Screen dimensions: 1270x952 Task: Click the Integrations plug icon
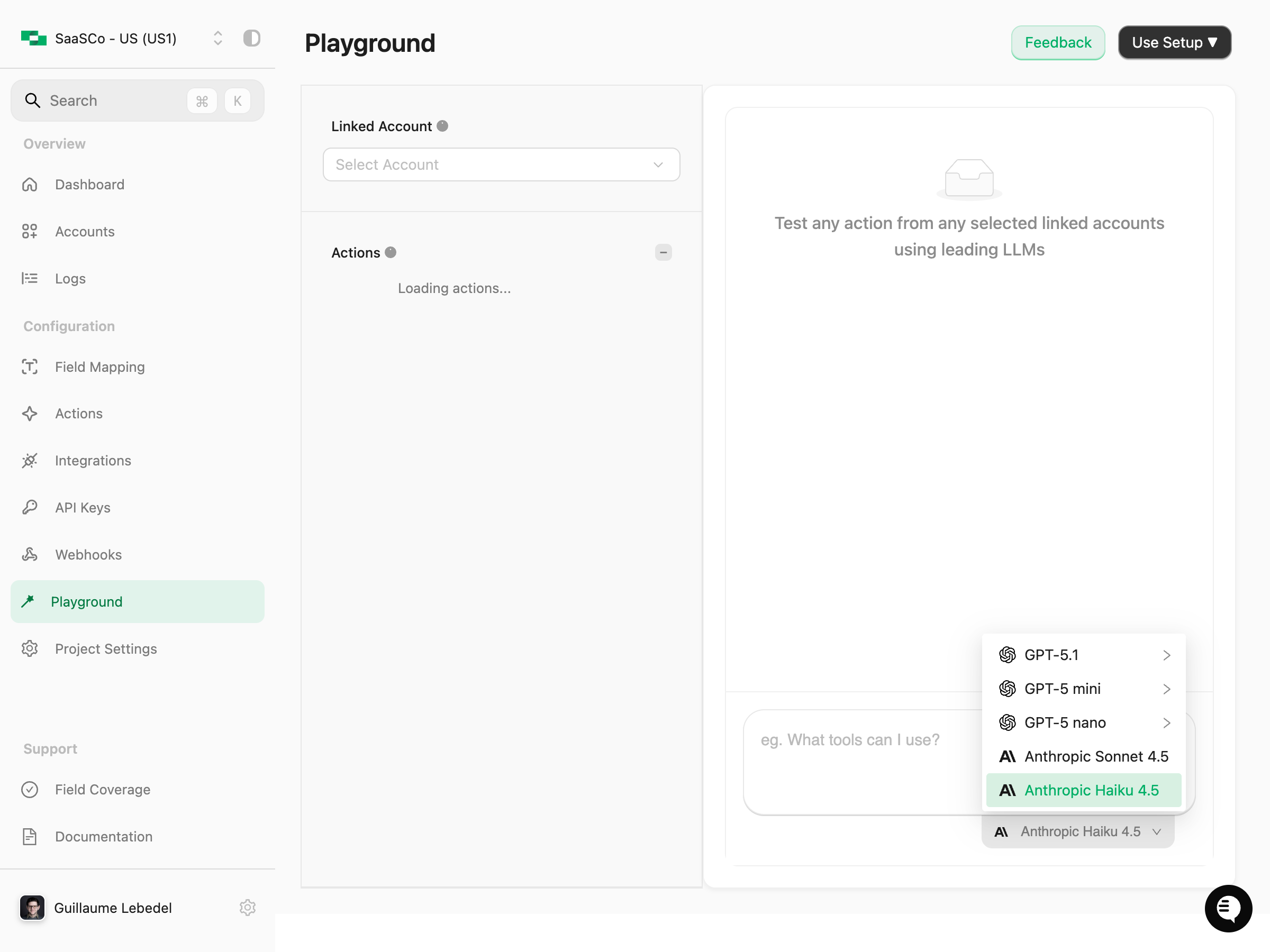tap(29, 460)
